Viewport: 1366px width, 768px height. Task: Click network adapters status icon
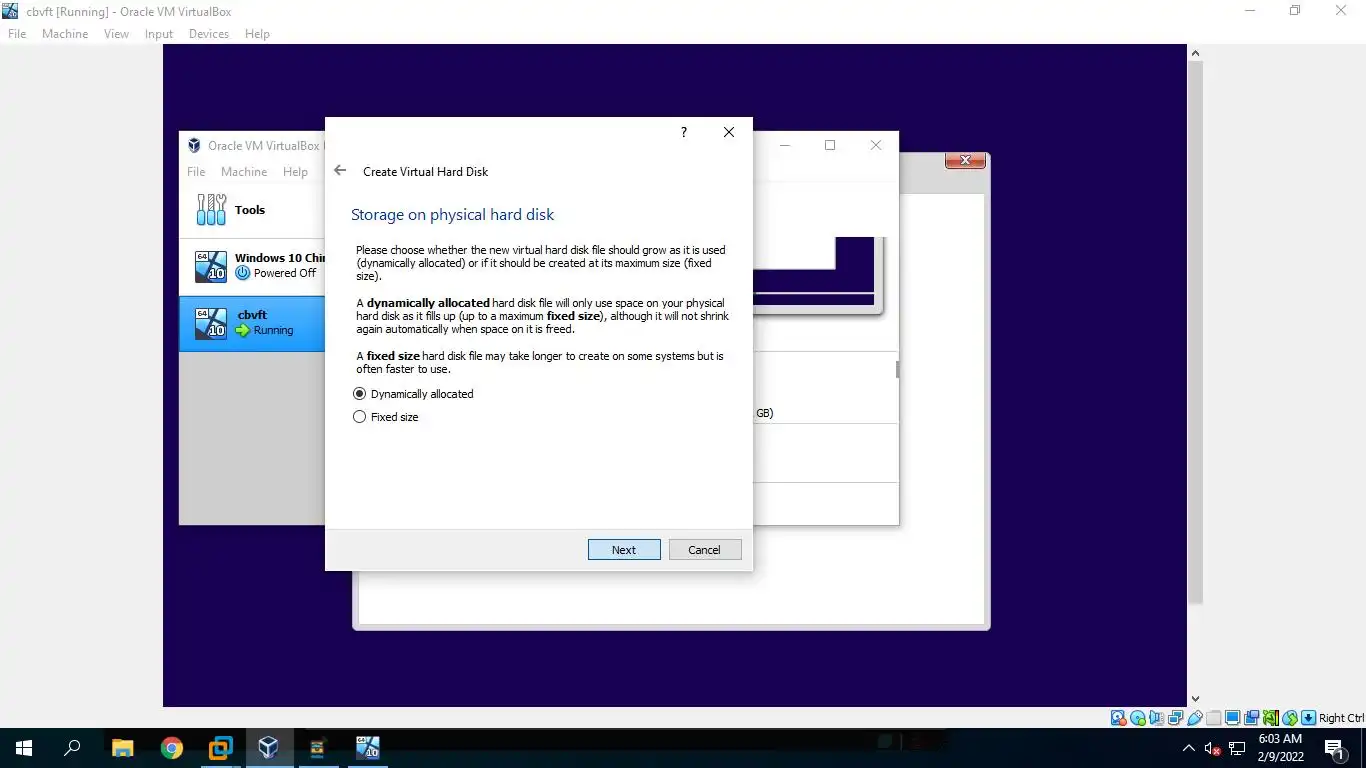(1176, 718)
